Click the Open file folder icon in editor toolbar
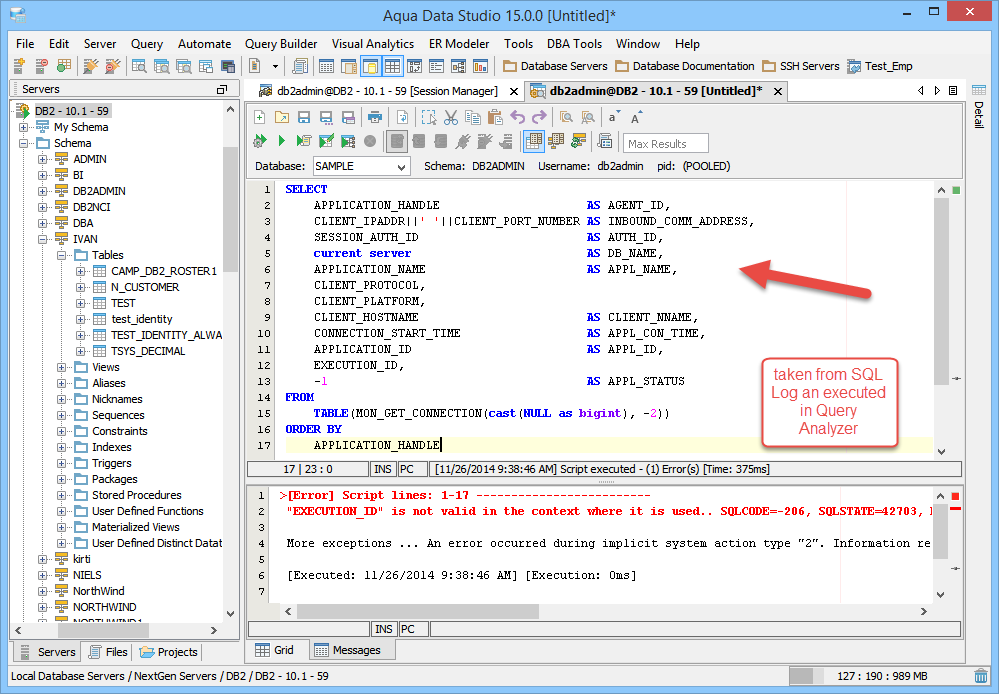999x694 pixels. [x=282, y=117]
